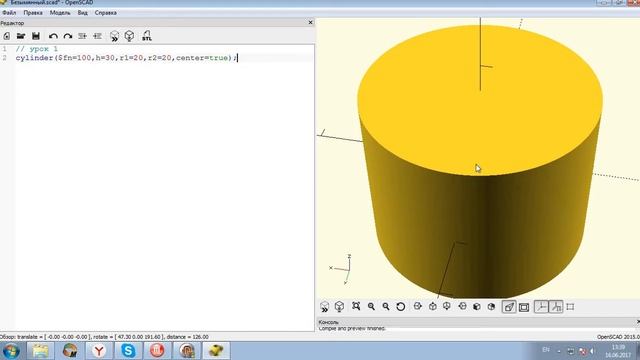640x360 pixels.
Task: Preview the model from the editor toolbar
Action: pos(114,36)
